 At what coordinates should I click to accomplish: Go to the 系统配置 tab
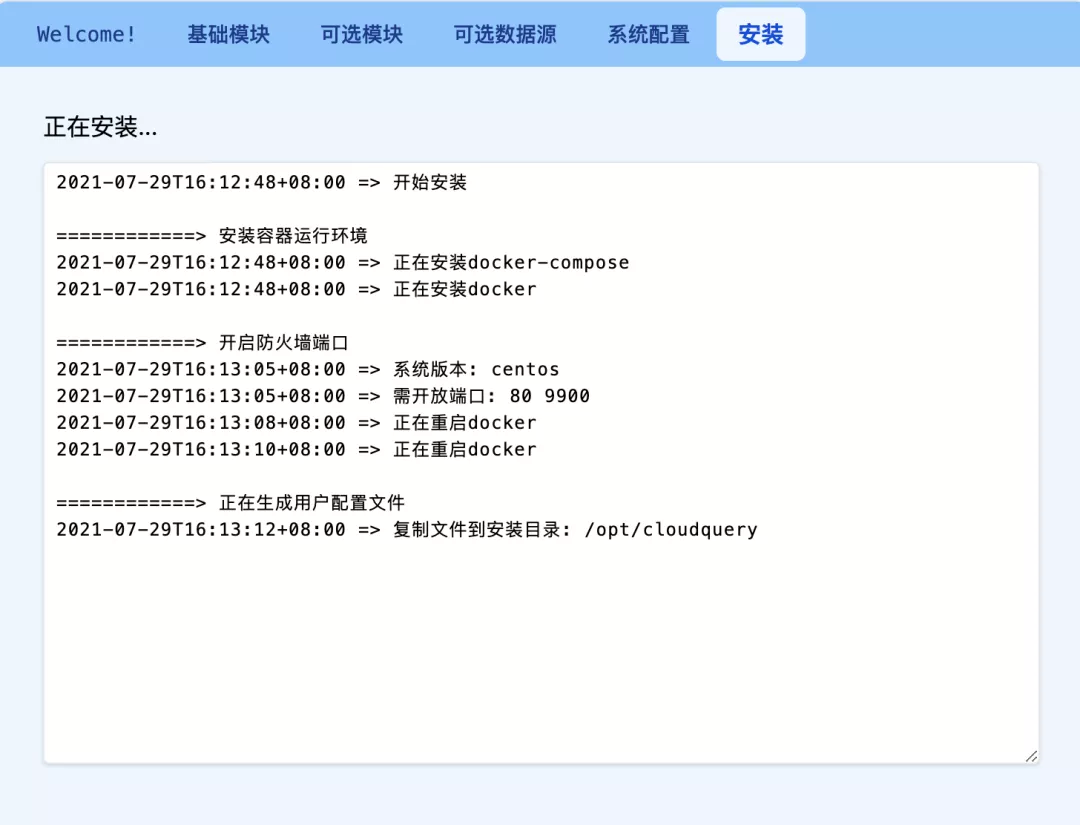click(x=648, y=34)
